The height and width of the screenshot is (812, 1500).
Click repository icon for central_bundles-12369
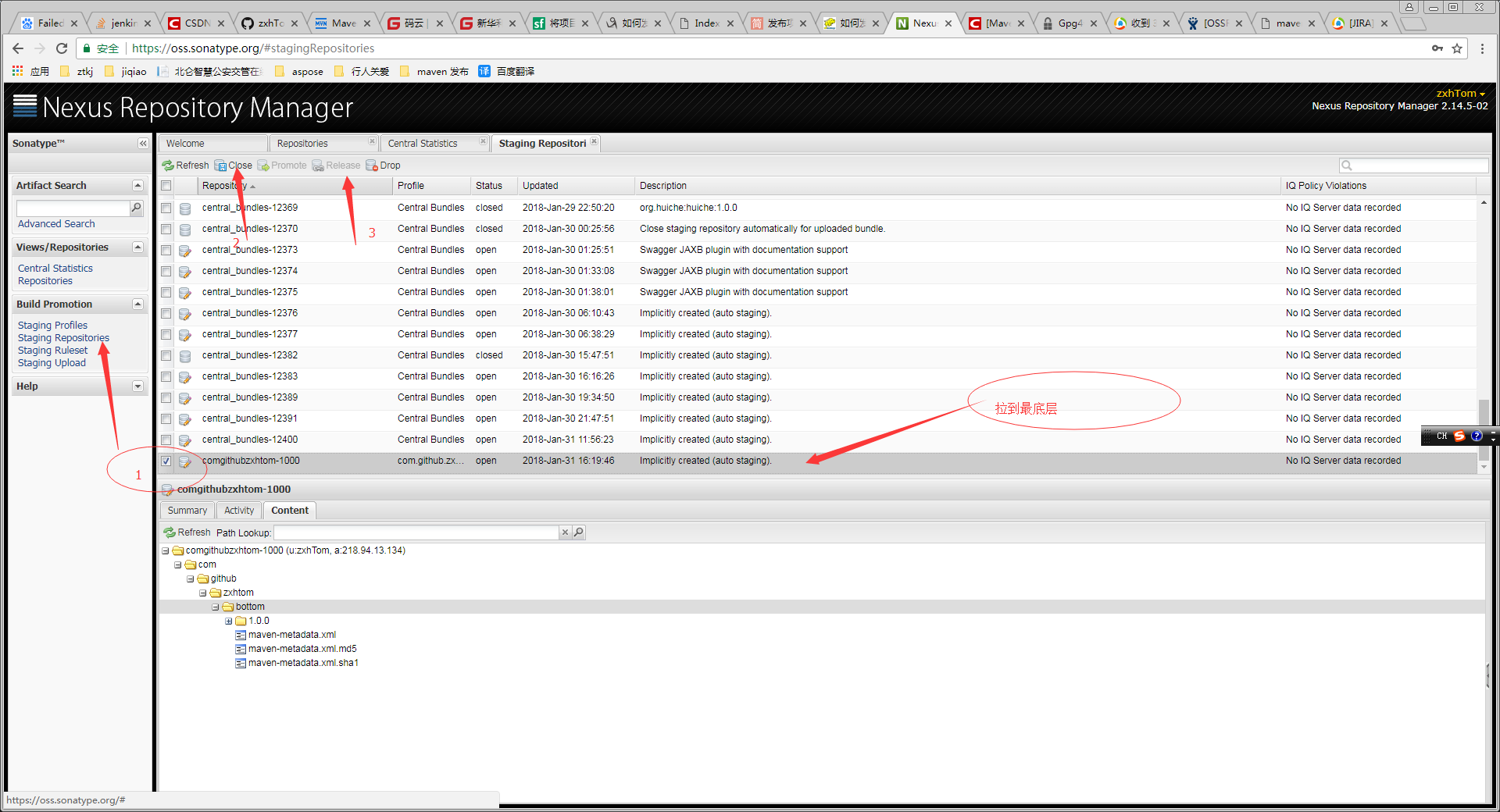point(185,208)
